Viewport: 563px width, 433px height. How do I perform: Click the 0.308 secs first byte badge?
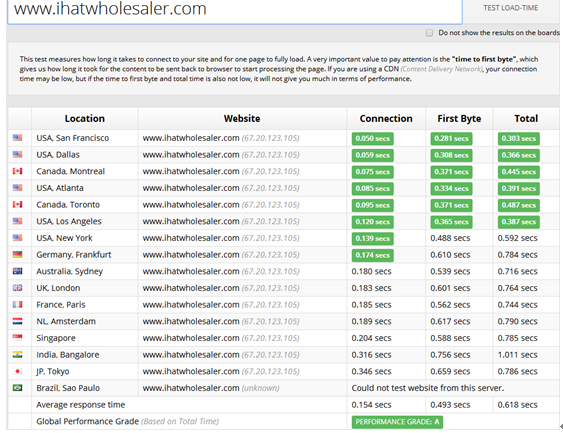[451, 155]
